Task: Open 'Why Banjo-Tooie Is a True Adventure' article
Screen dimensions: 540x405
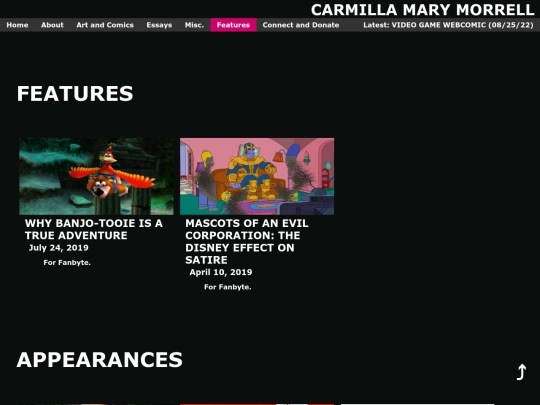Action: pos(94,229)
